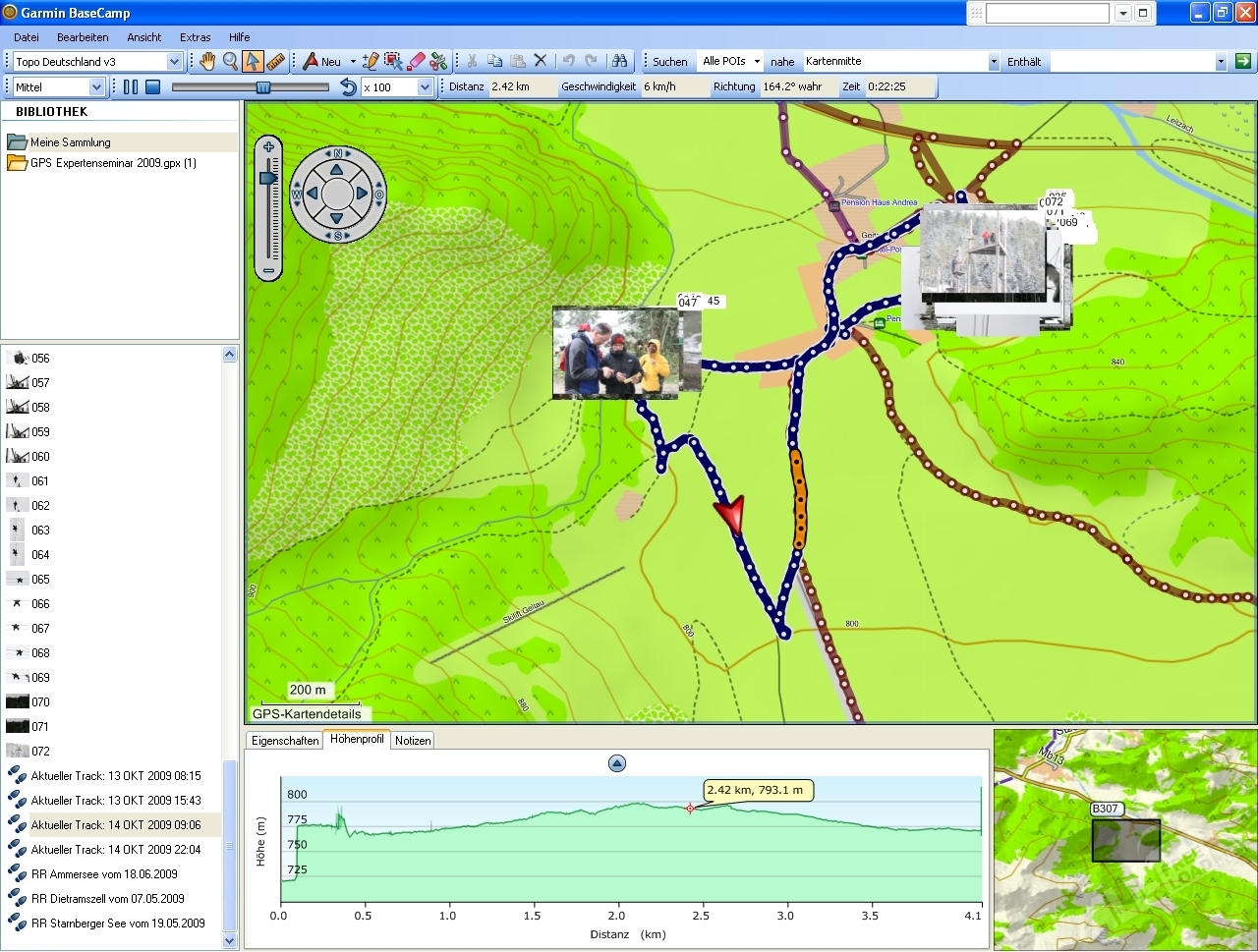Stop the track playback
This screenshot has height=952, width=1258.
point(152,86)
